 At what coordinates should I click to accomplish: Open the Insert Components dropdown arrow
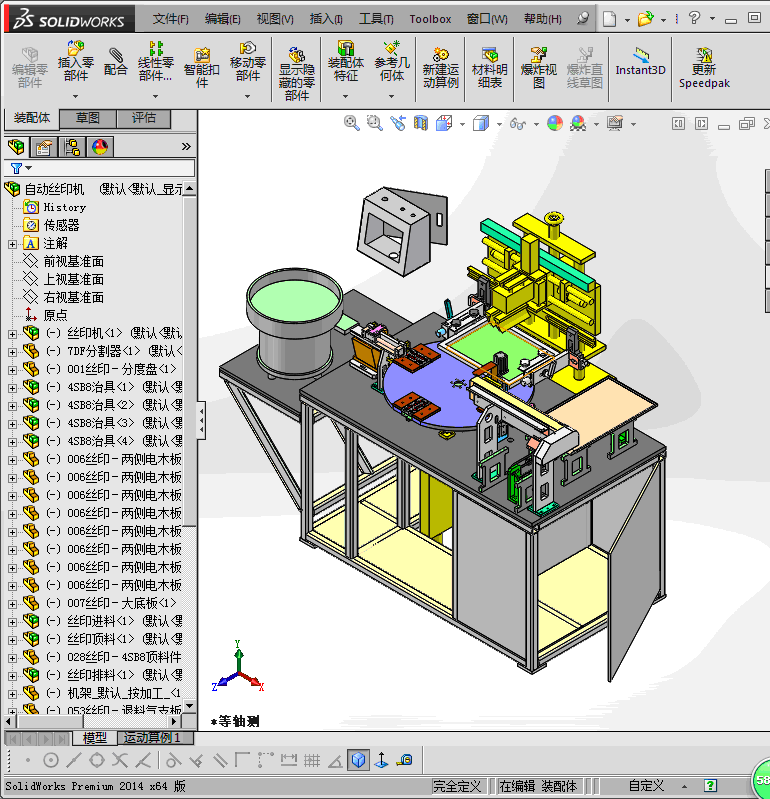[75, 96]
